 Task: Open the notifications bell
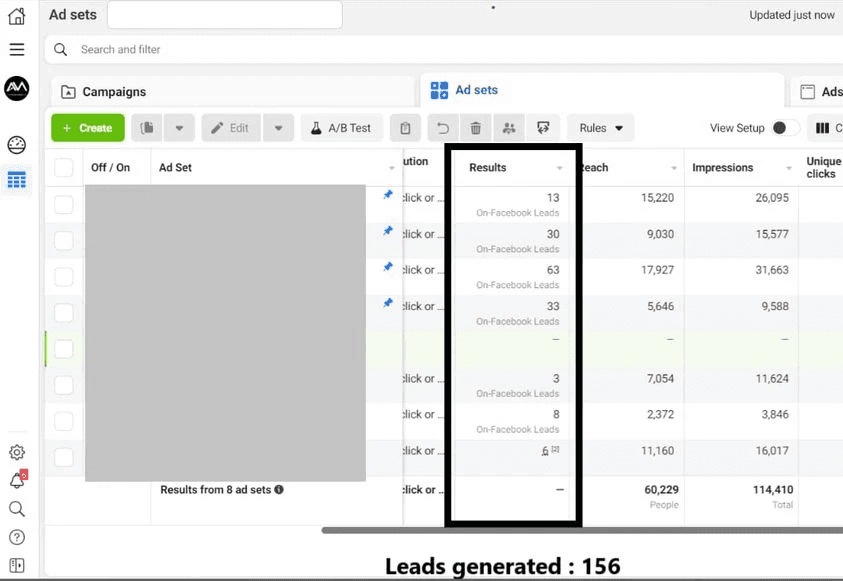[x=18, y=479]
